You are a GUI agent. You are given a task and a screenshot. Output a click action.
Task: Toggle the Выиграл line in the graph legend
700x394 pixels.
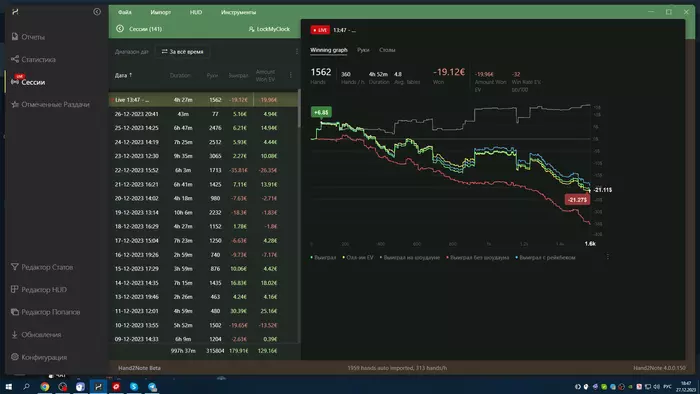[323, 257]
